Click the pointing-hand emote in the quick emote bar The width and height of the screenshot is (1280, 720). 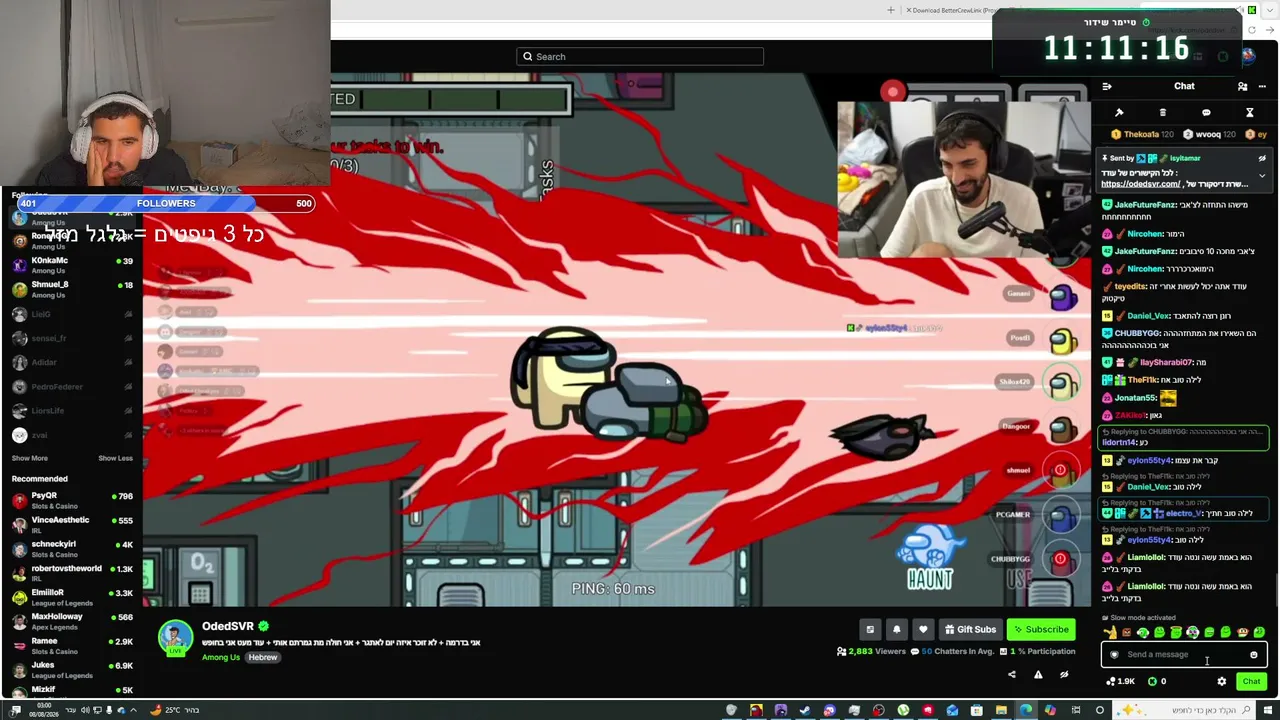click(1110, 632)
